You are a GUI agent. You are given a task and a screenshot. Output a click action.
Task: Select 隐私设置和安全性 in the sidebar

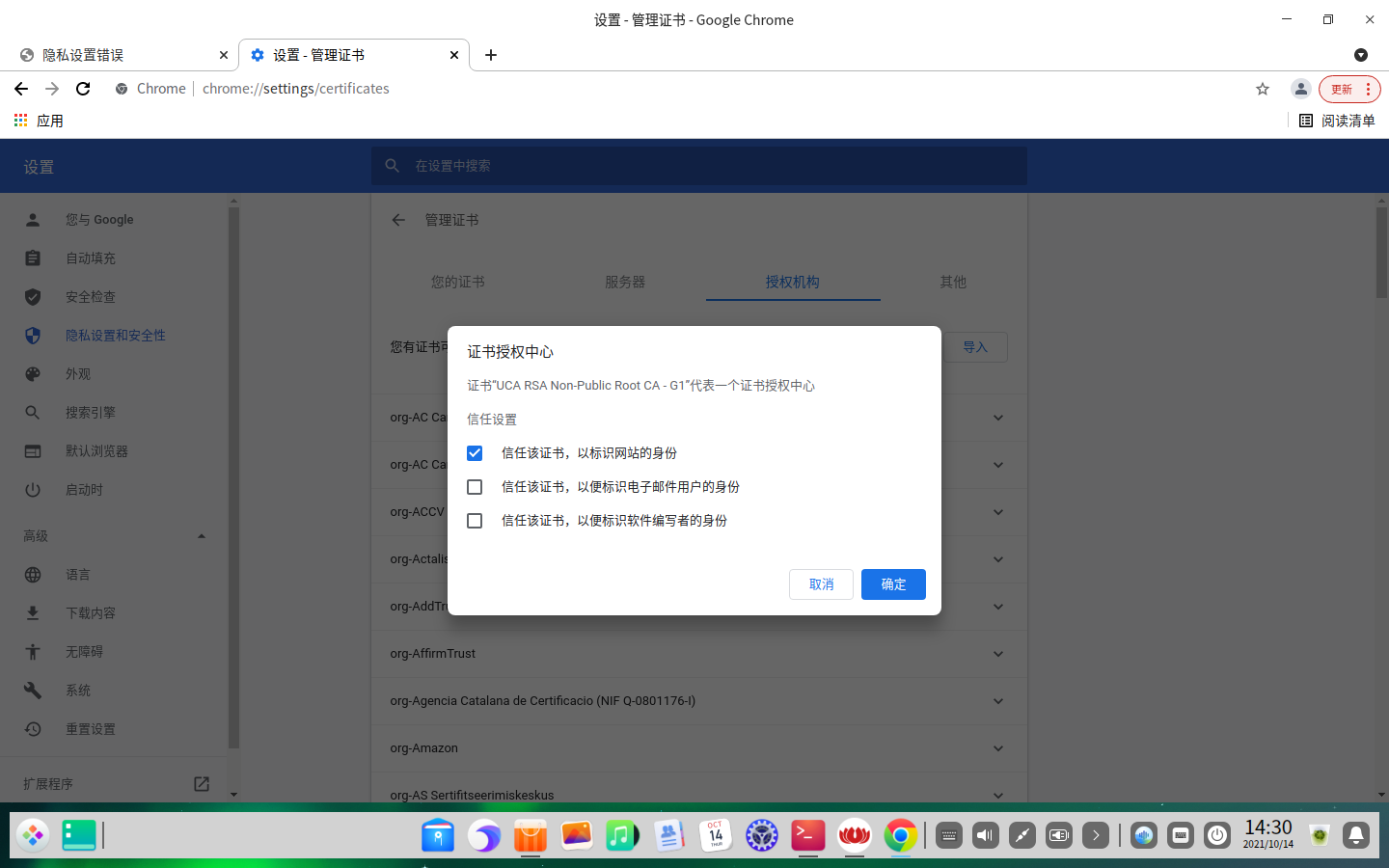point(114,336)
